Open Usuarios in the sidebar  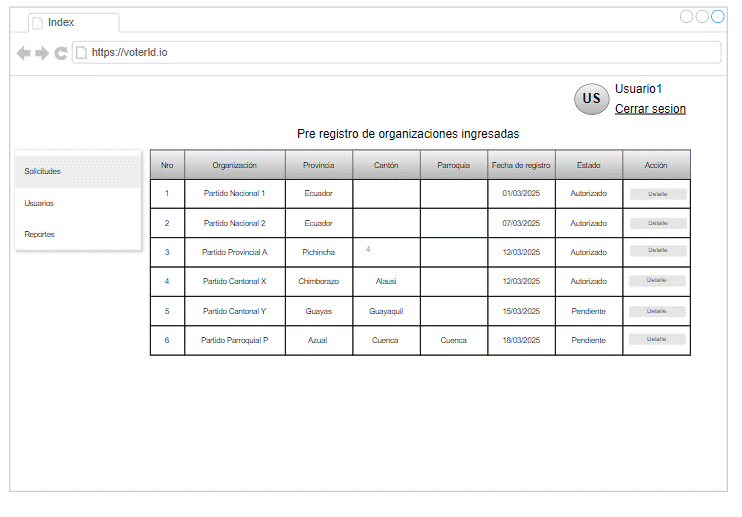78,203
